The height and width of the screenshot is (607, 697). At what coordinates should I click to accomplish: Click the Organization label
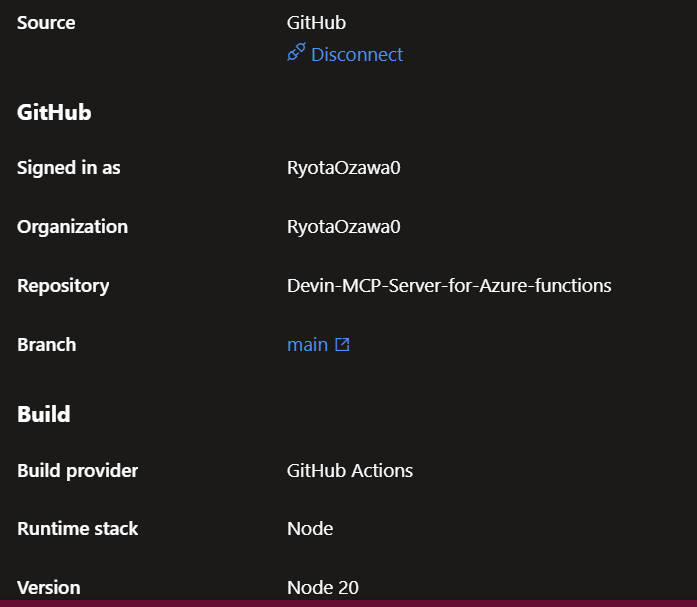tap(72, 227)
